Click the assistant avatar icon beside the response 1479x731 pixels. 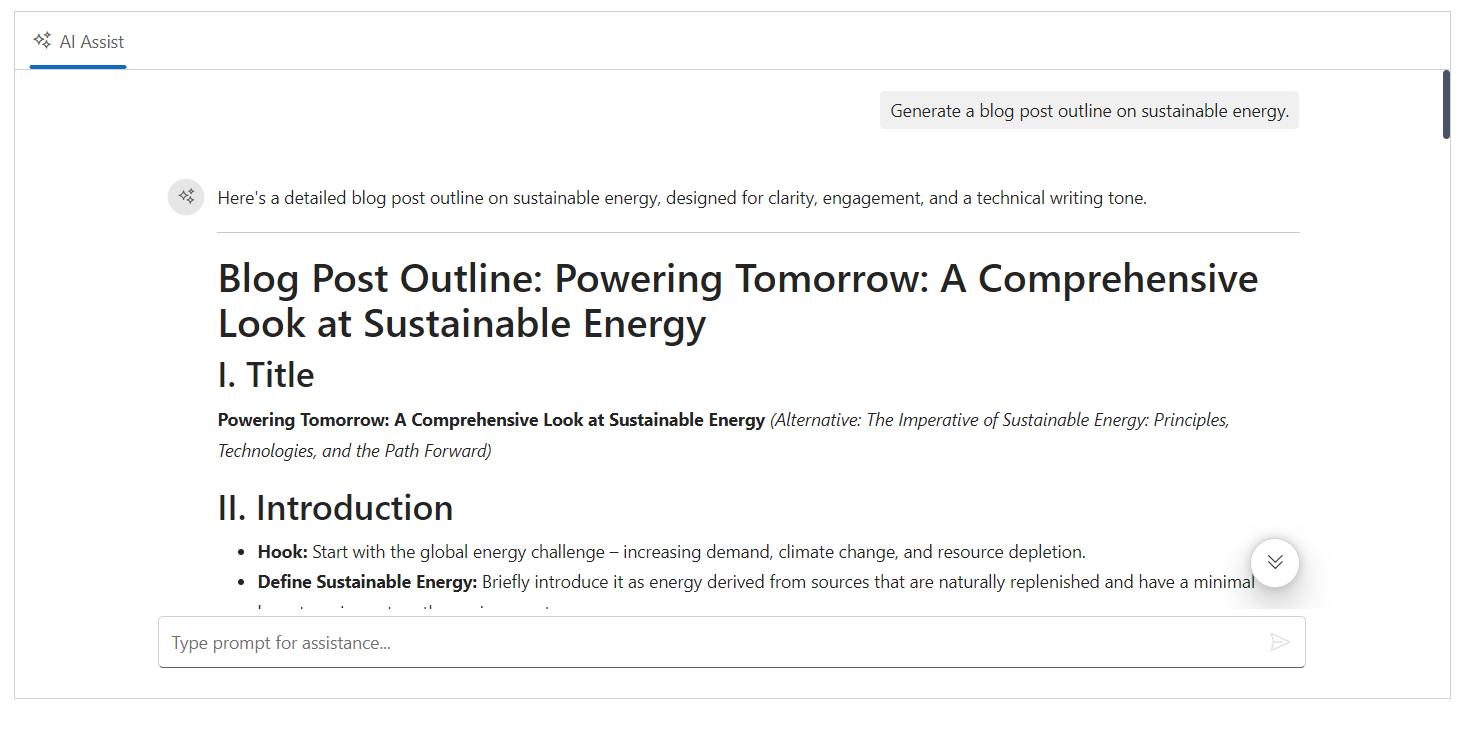tap(186, 197)
